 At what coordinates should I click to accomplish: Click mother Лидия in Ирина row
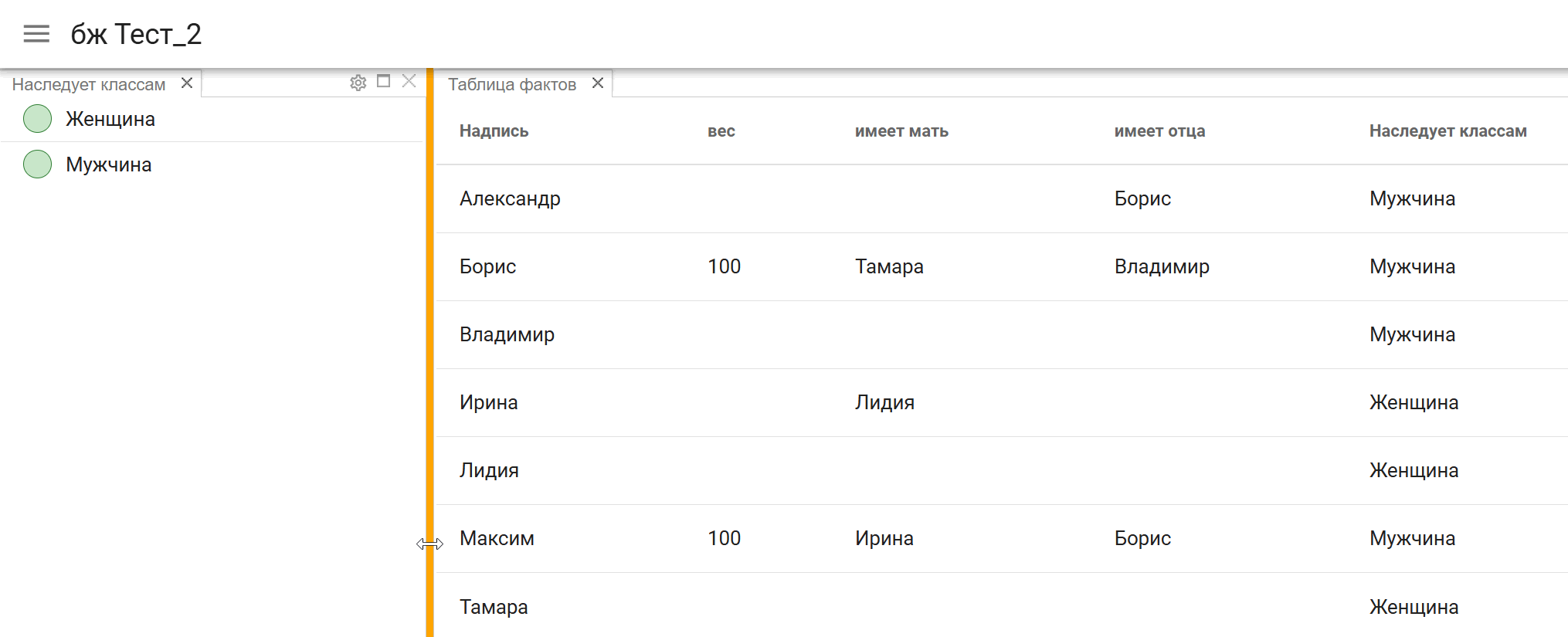pos(884,402)
